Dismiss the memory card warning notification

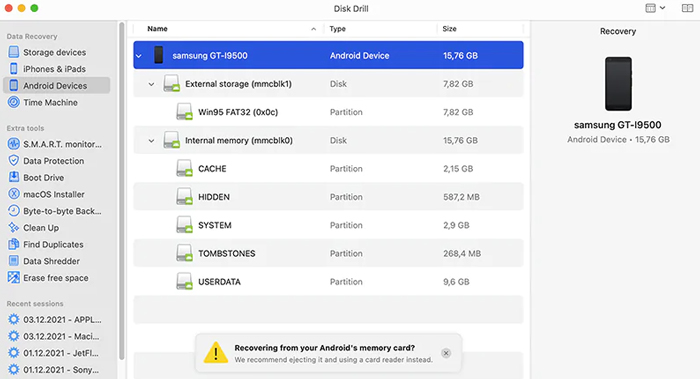point(446,353)
